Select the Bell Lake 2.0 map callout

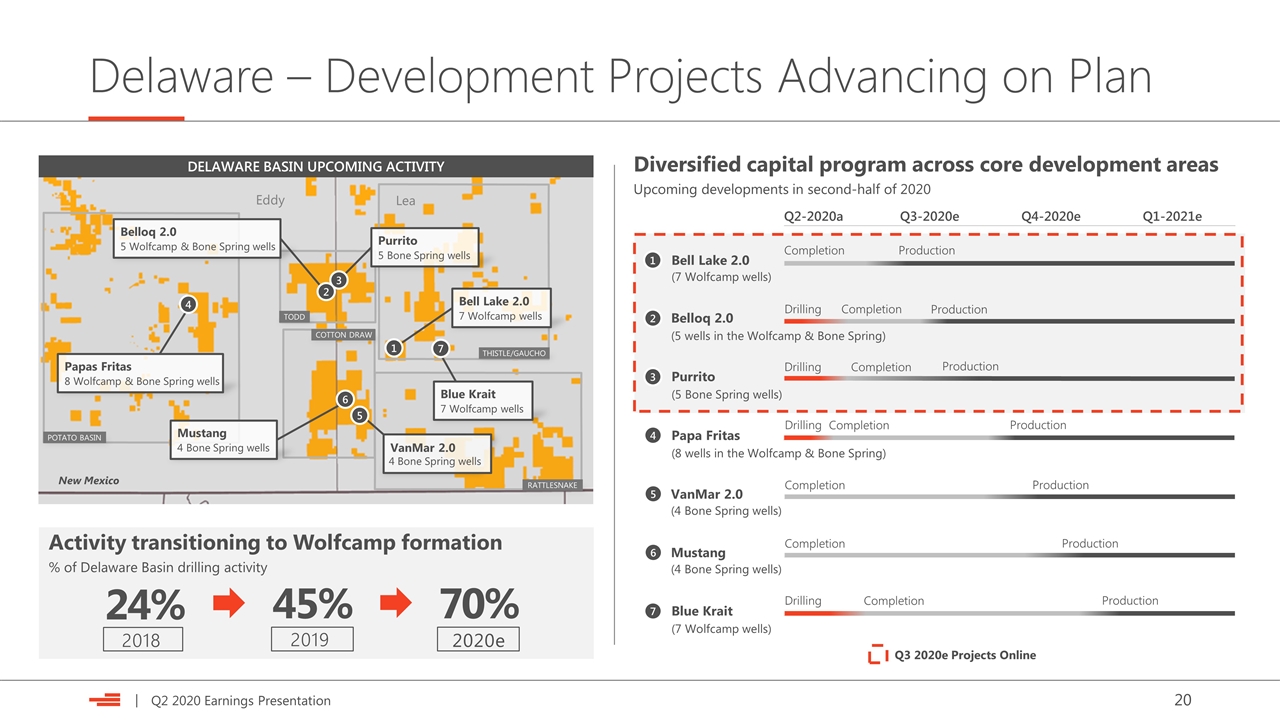coord(500,308)
